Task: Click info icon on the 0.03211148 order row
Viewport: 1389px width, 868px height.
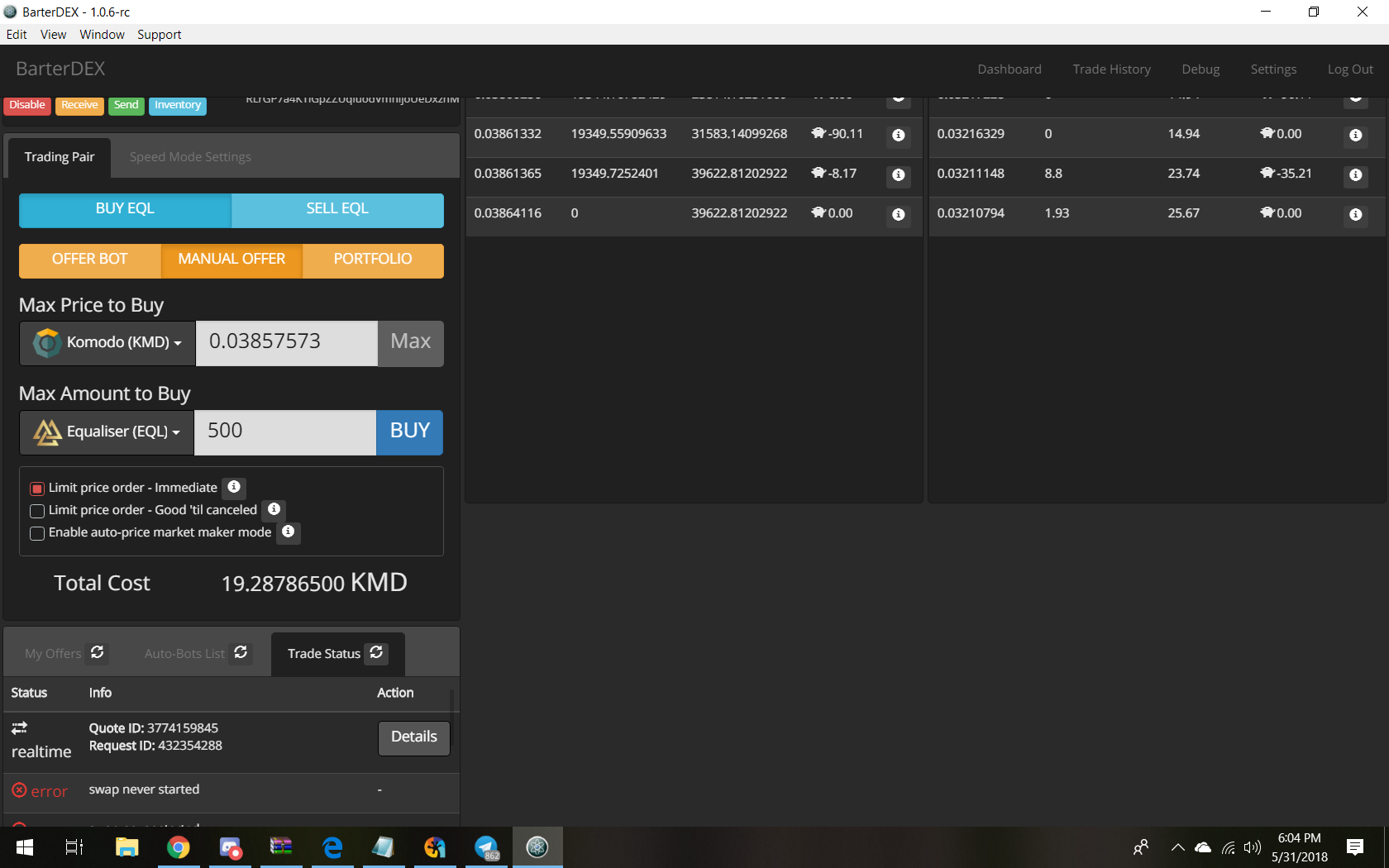Action: pos(1356,175)
